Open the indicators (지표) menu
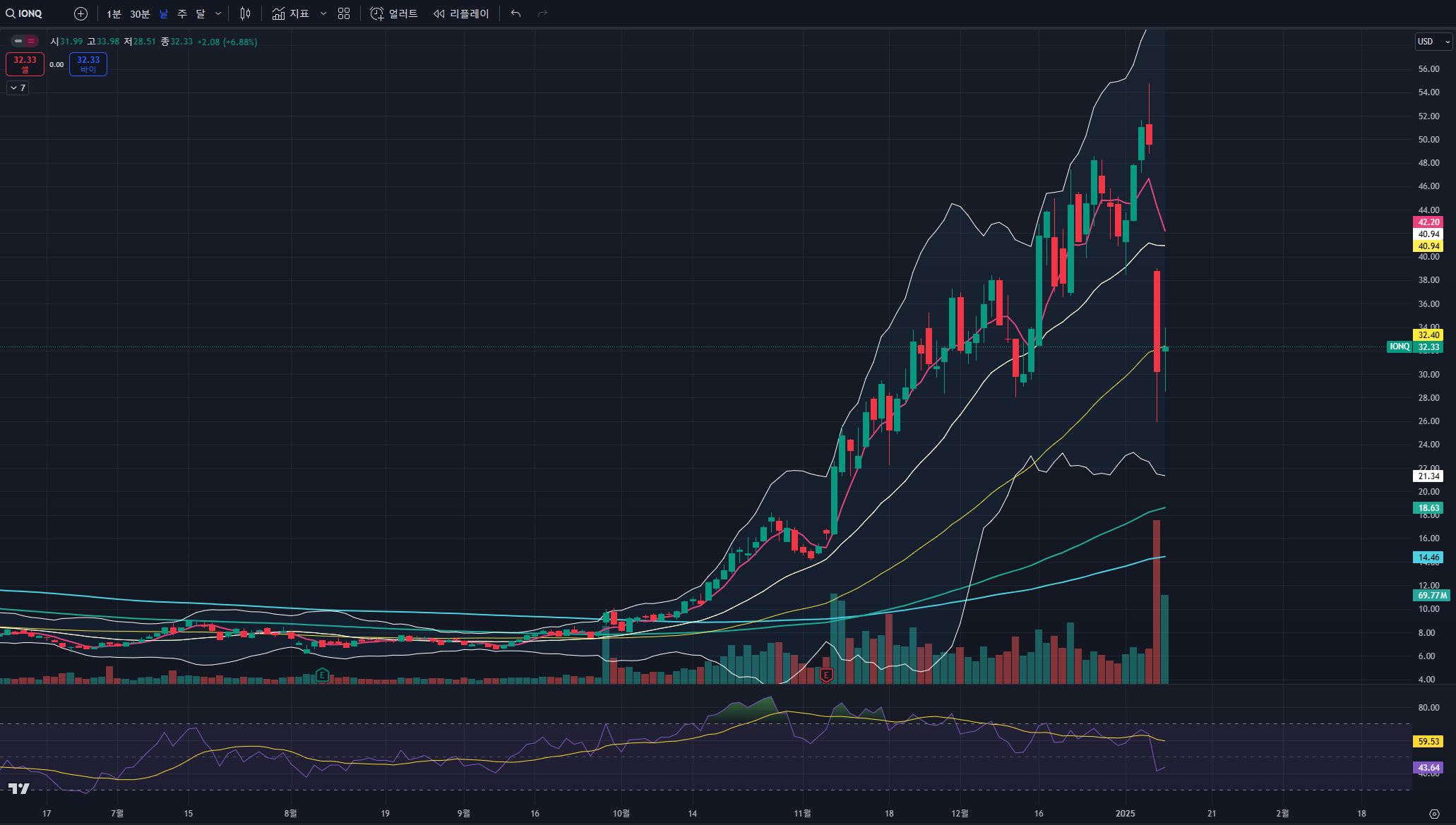This screenshot has width=1456, height=825. (x=291, y=13)
